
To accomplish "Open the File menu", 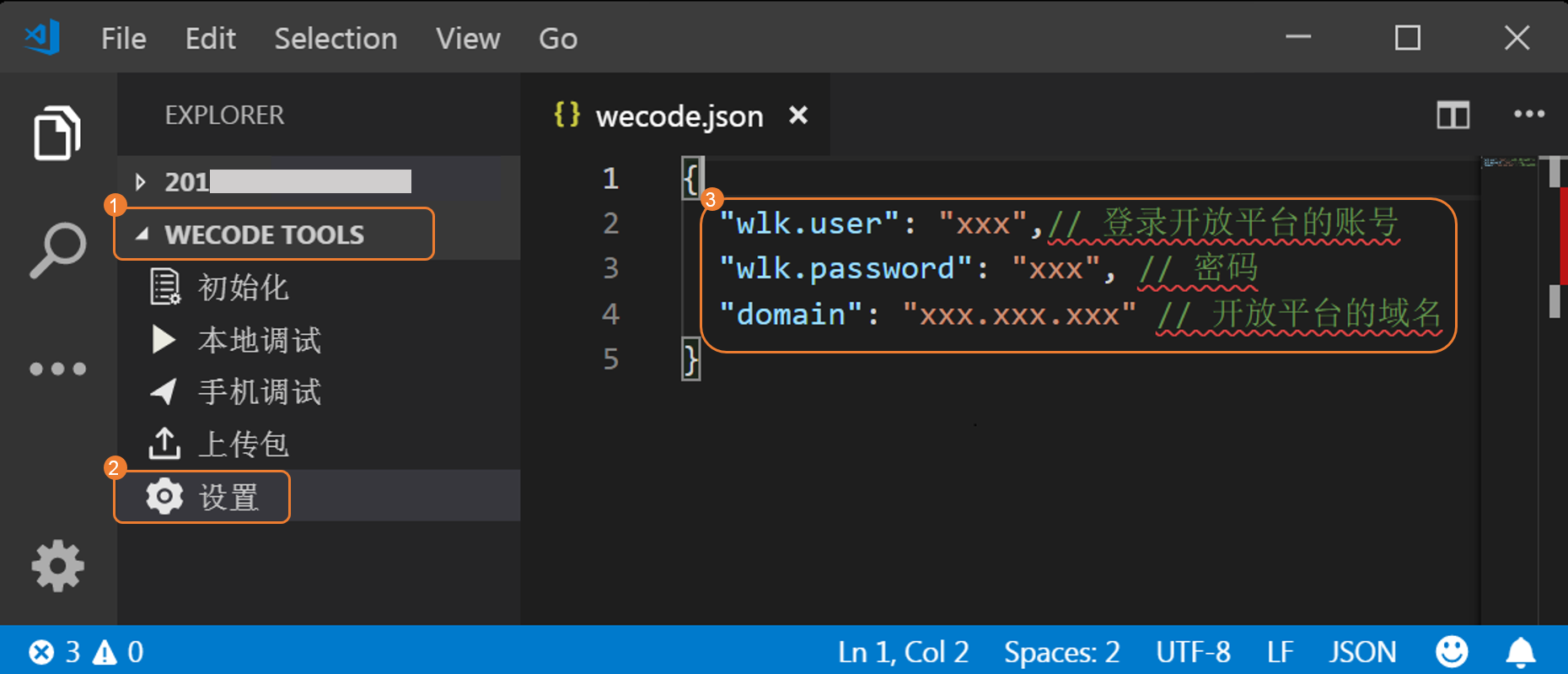I will tap(123, 39).
